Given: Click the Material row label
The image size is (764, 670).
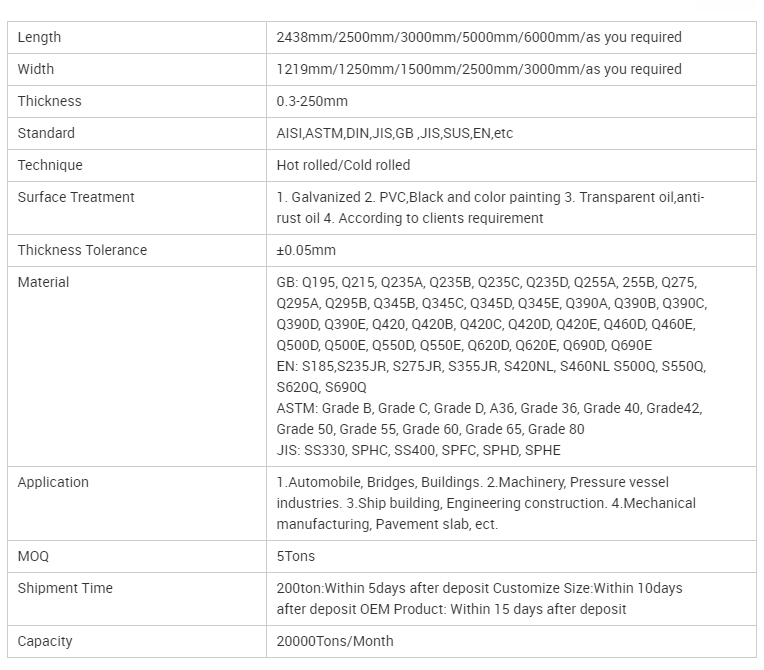Looking at the screenshot, I should 43,282.
